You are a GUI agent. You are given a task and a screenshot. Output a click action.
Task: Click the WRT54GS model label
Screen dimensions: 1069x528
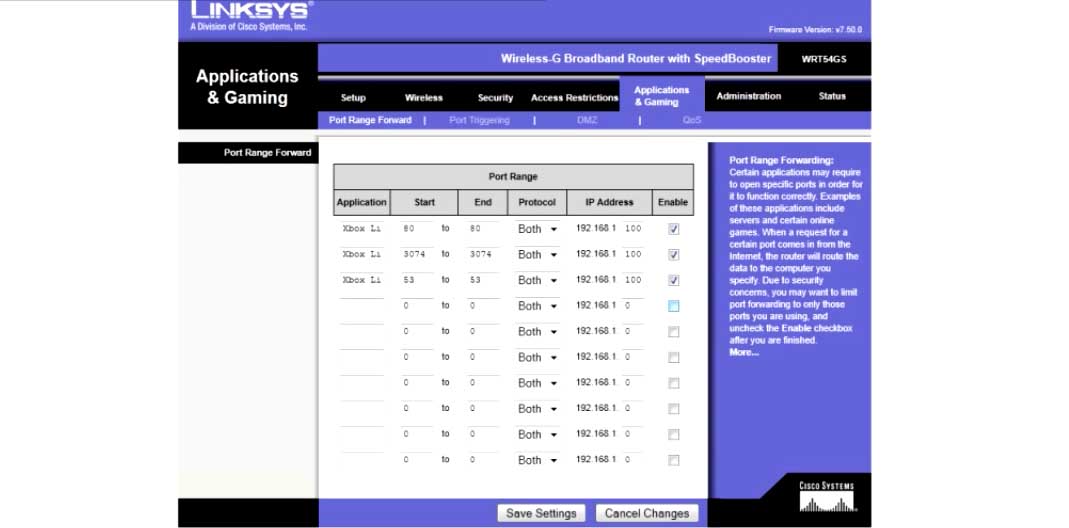click(824, 59)
